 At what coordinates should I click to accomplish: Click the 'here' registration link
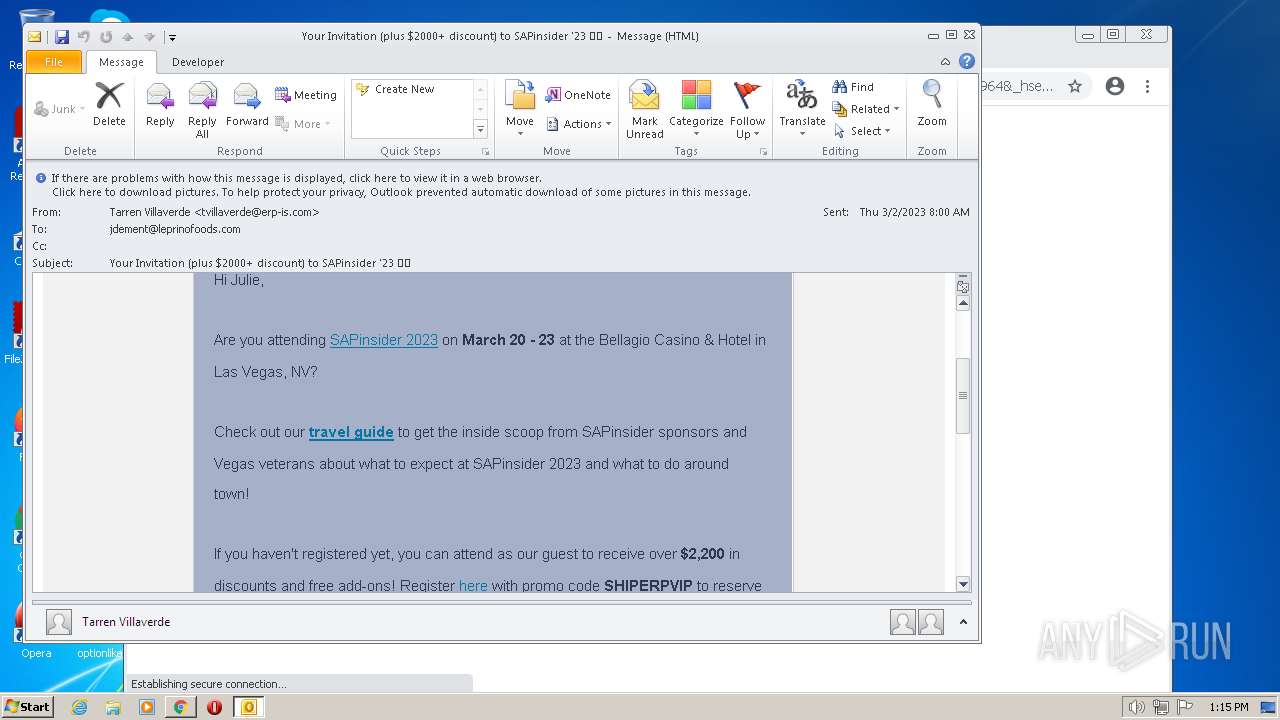(x=473, y=586)
